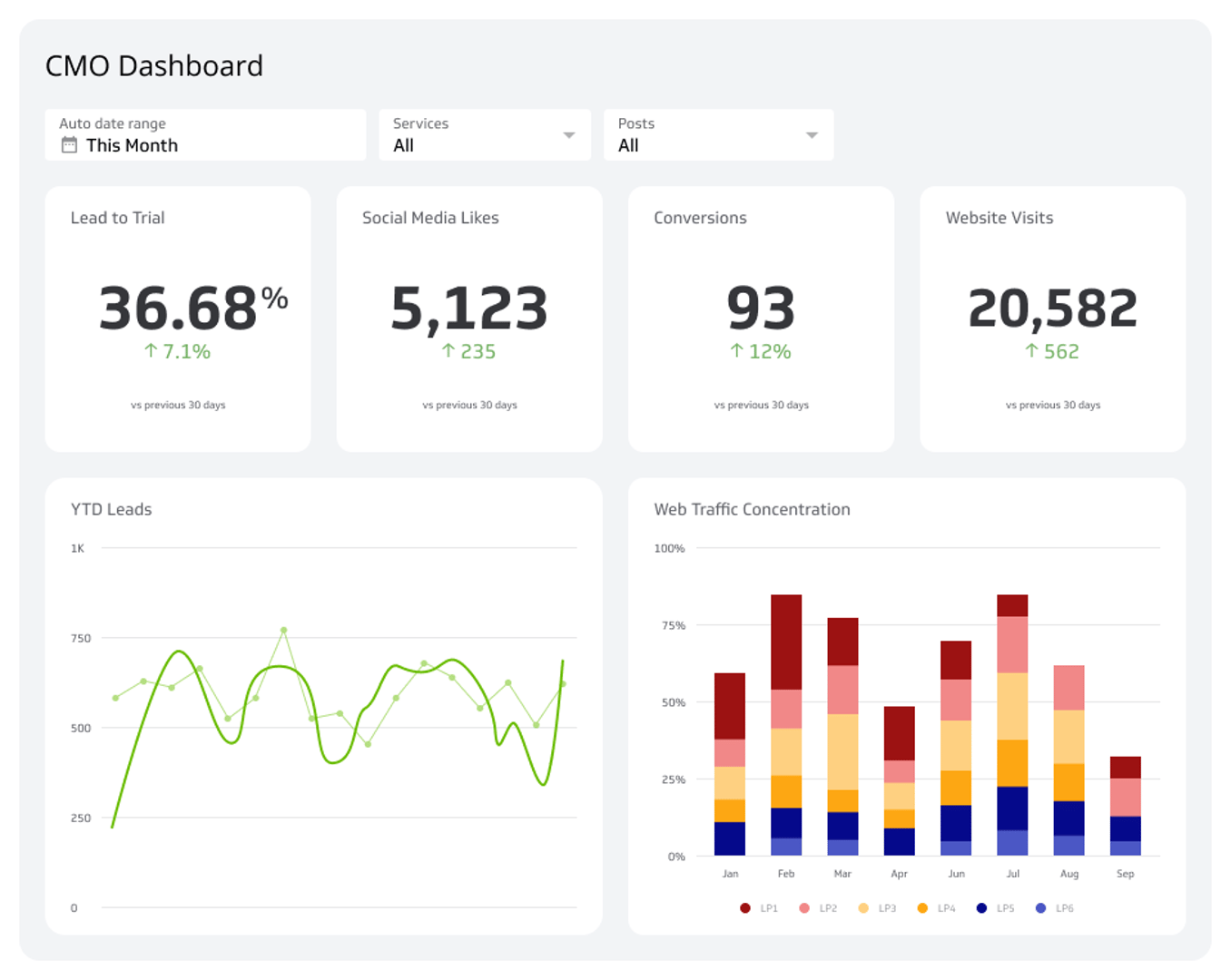1231x980 pixels.
Task: Click the YTD Leads chart title
Action: [112, 509]
